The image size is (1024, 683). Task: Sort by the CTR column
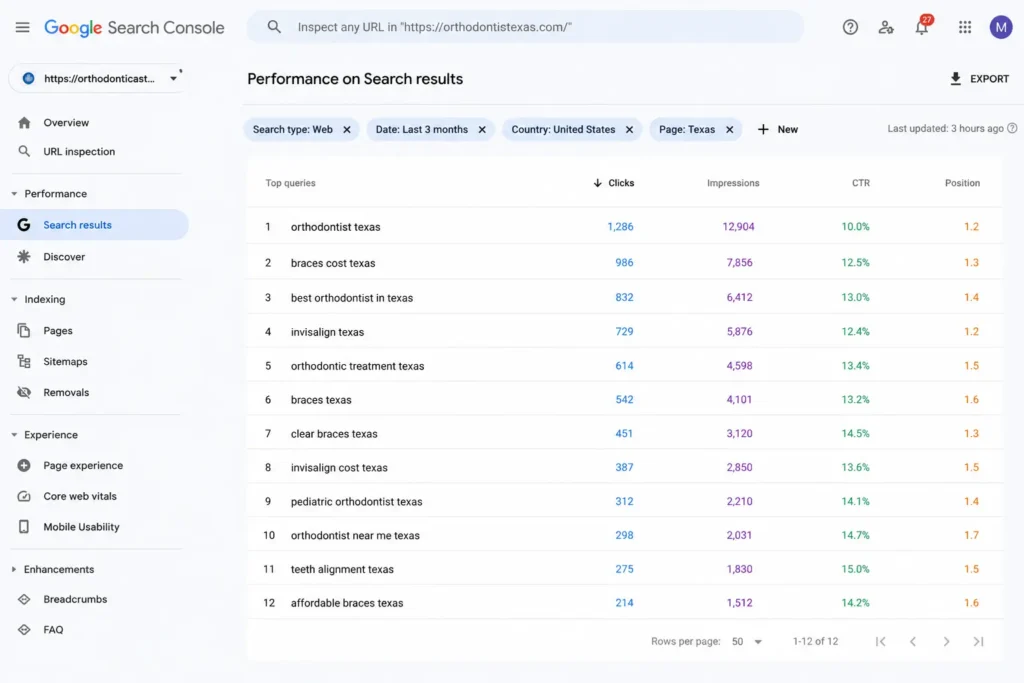point(861,183)
